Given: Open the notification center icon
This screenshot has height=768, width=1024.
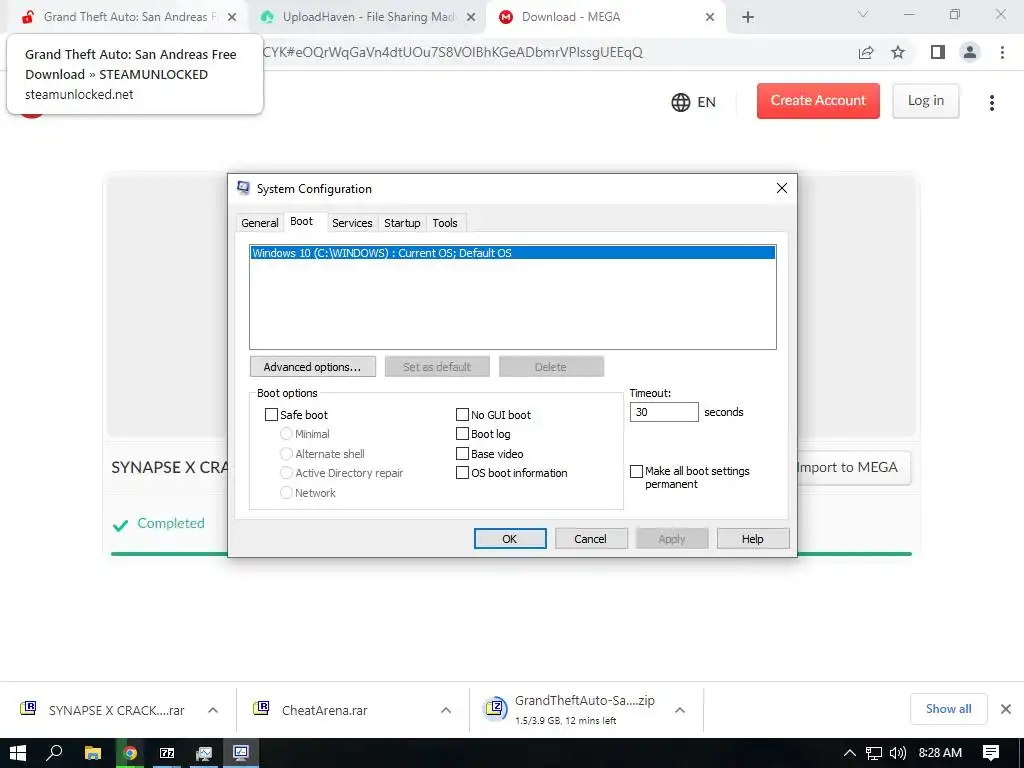Looking at the screenshot, I should [991, 753].
